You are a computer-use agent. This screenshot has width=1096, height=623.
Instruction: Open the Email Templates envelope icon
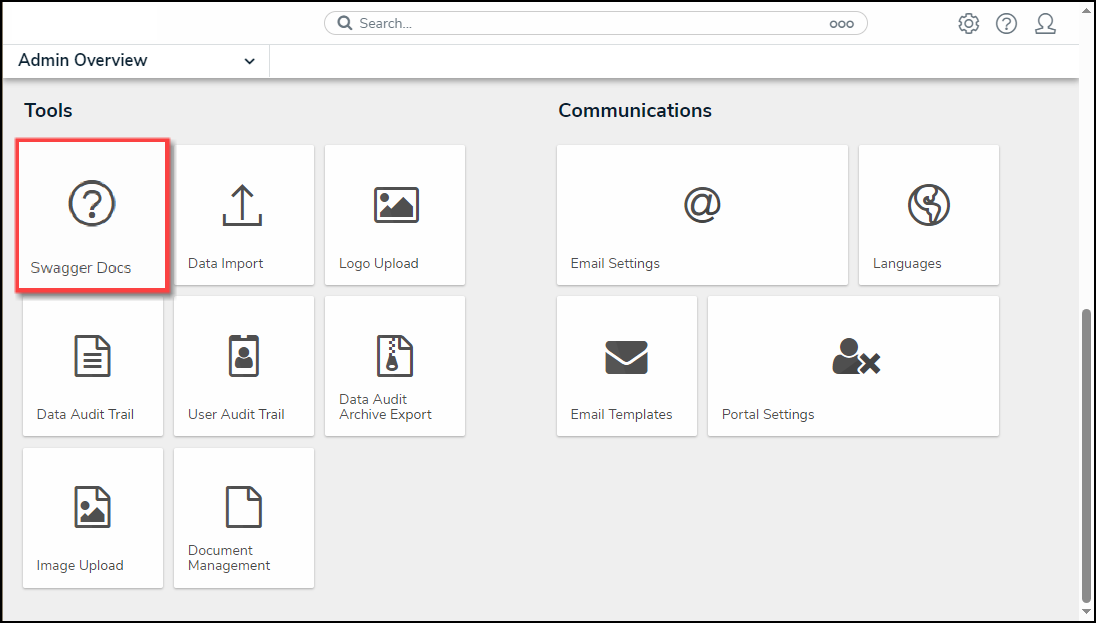click(x=627, y=357)
